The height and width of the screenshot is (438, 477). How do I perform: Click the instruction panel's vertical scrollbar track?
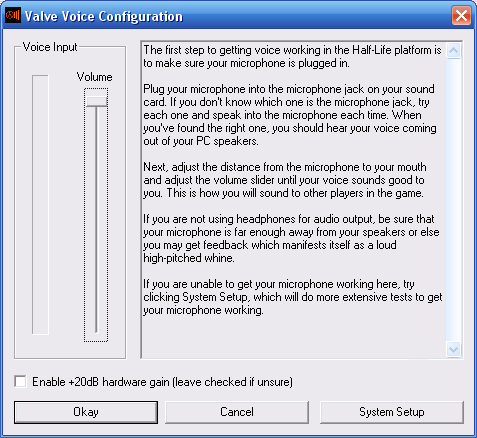[453, 200]
